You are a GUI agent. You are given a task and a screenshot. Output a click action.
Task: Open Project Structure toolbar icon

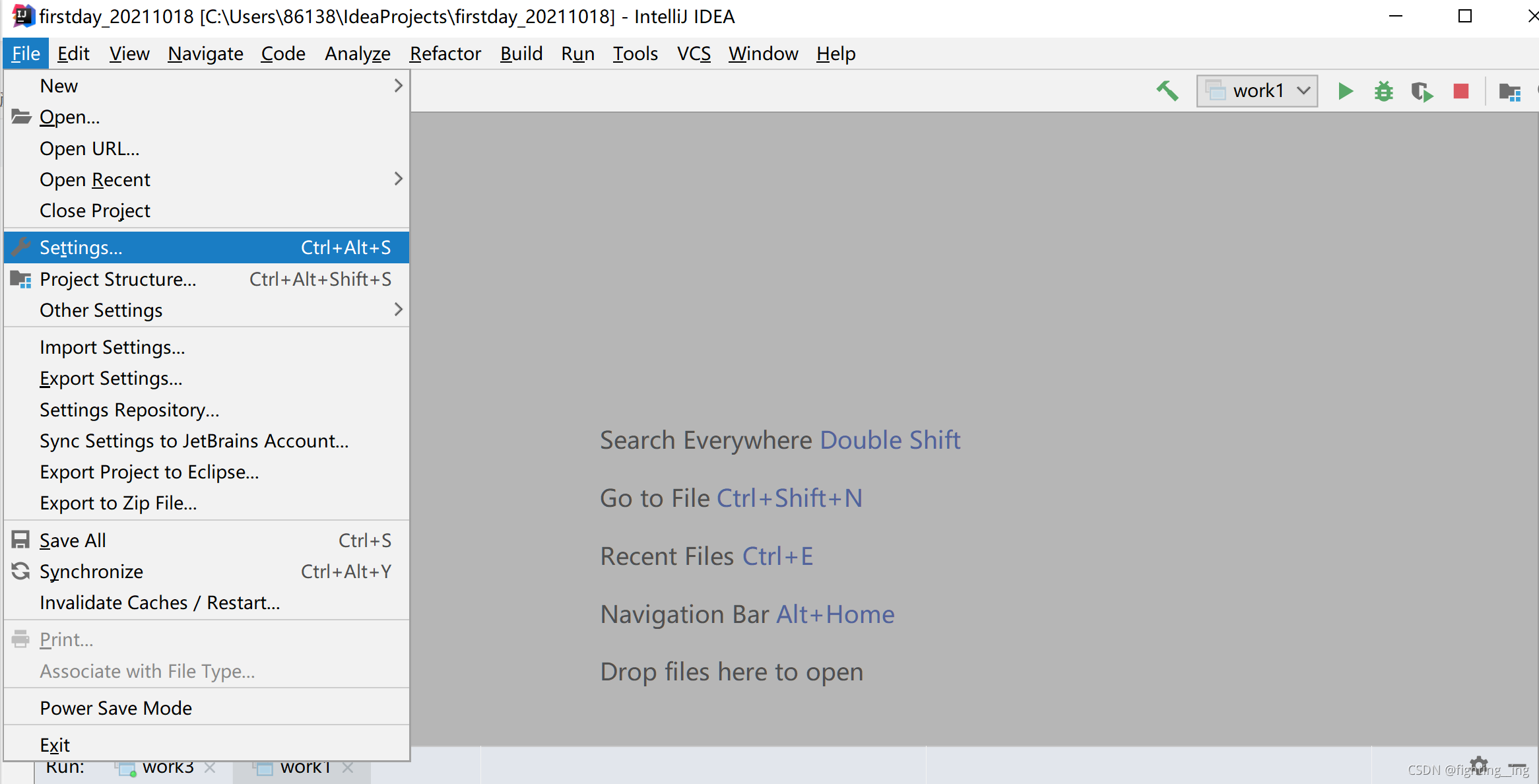(1509, 92)
